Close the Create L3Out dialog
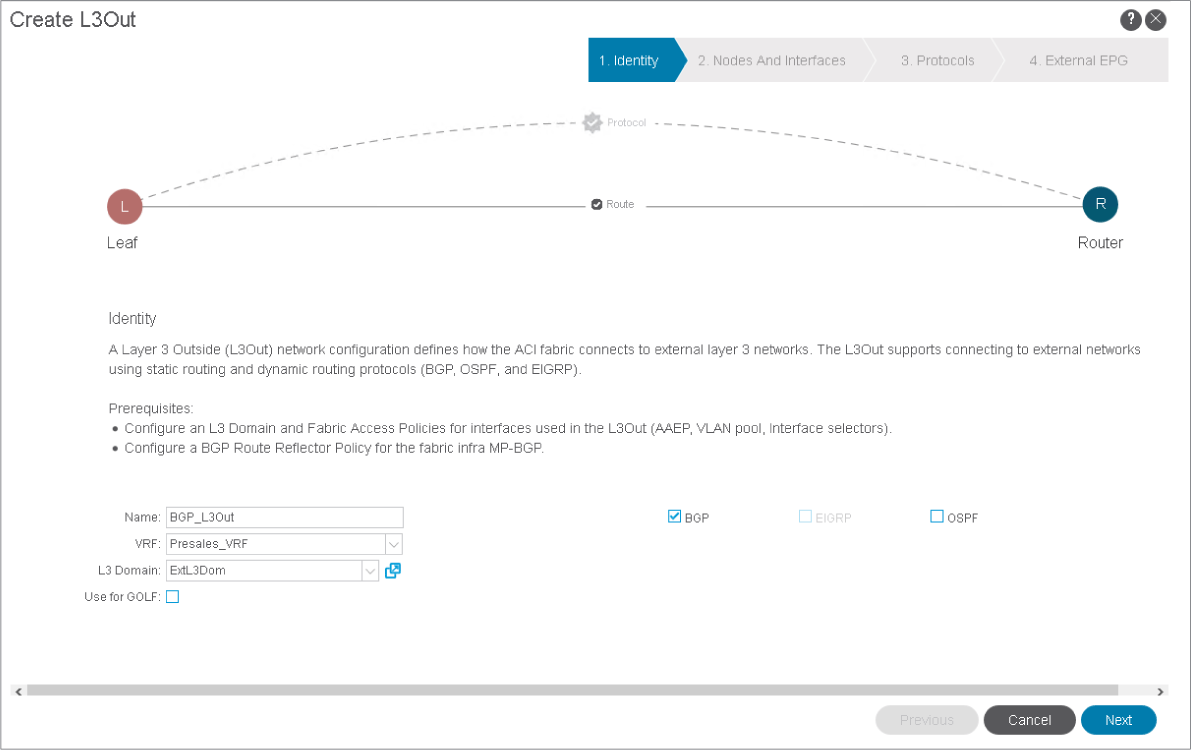 (x=1156, y=20)
